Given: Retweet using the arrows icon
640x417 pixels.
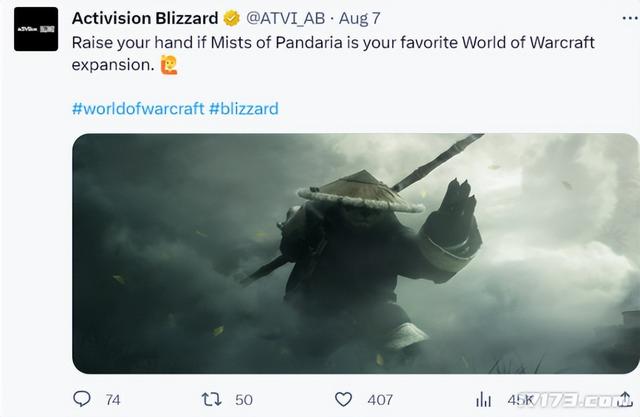Looking at the screenshot, I should [212, 399].
